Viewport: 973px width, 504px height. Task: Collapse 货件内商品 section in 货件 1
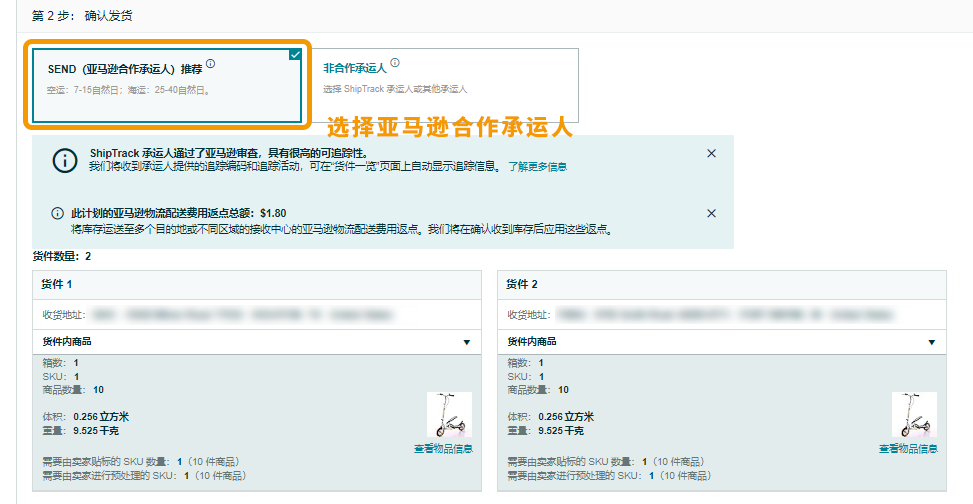click(466, 342)
